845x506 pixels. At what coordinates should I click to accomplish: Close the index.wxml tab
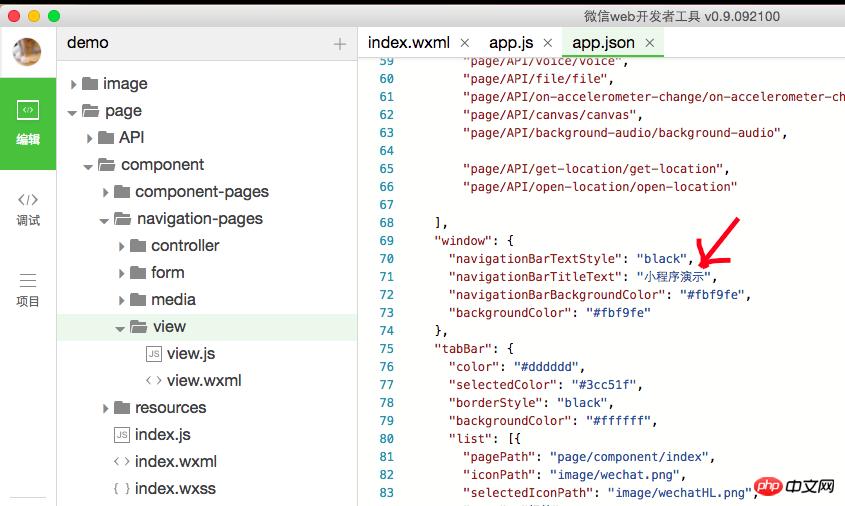[464, 43]
